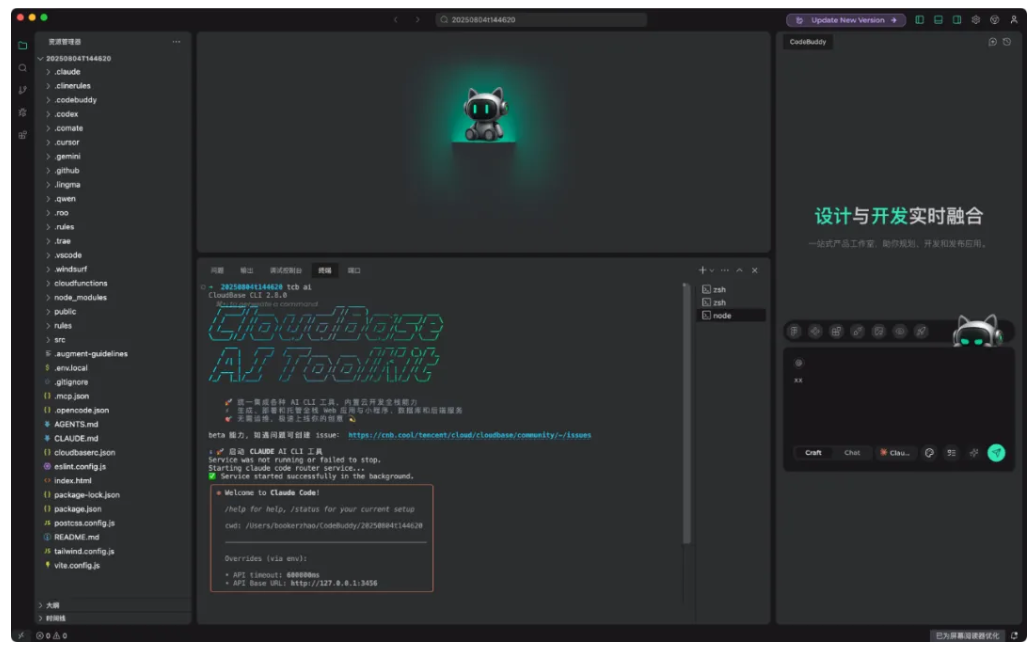Select Chat mode in CodeBuddy

(x=852, y=453)
